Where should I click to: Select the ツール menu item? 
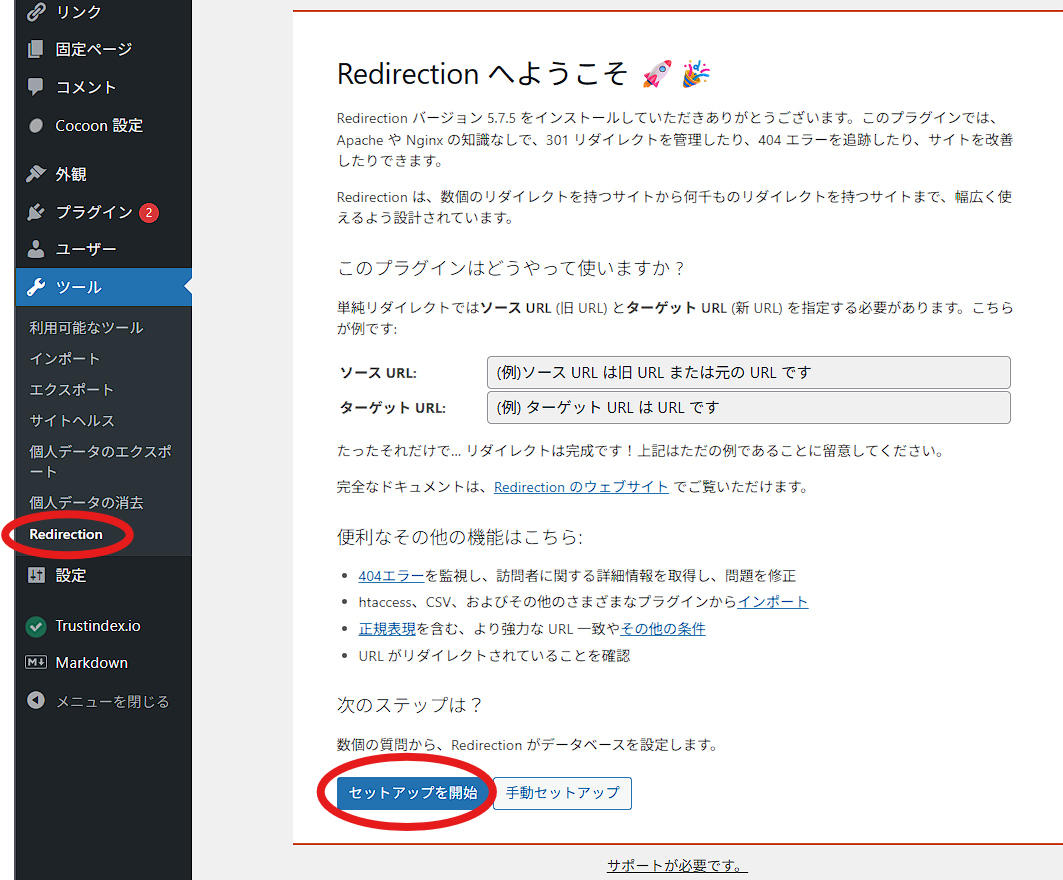click(x=103, y=287)
